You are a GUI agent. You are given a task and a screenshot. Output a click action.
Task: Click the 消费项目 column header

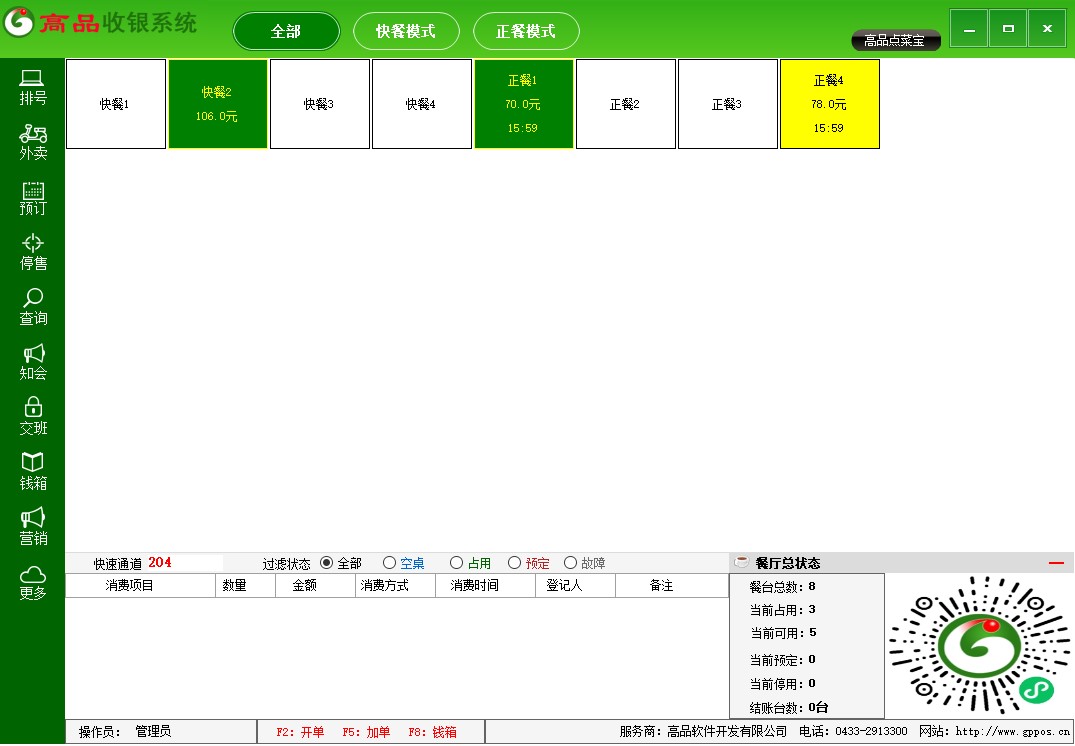(130, 586)
